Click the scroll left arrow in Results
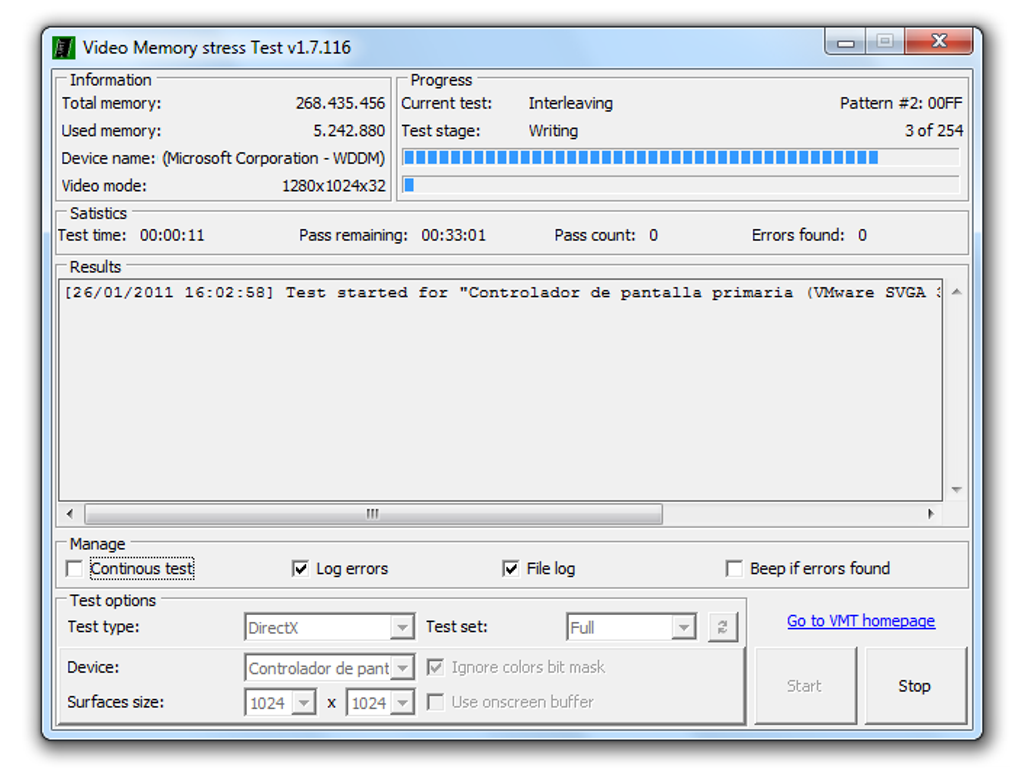This screenshot has width=1020, height=783. click(x=70, y=514)
